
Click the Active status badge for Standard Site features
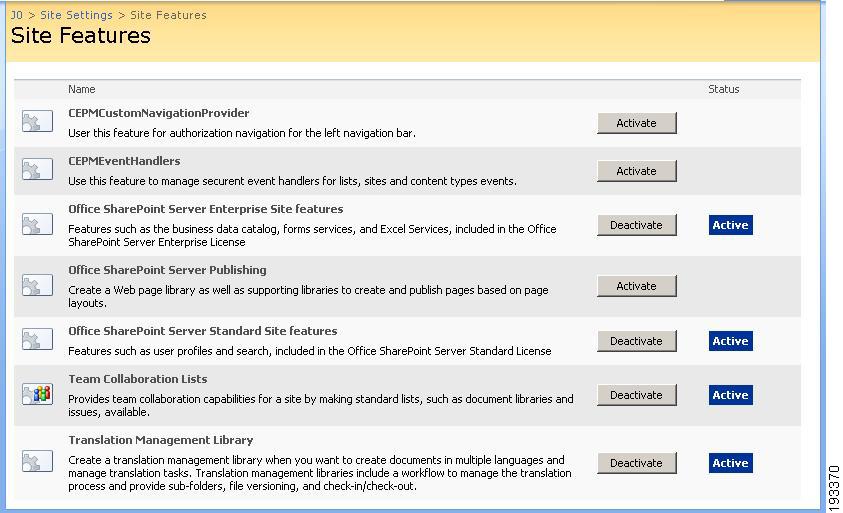[x=731, y=341]
